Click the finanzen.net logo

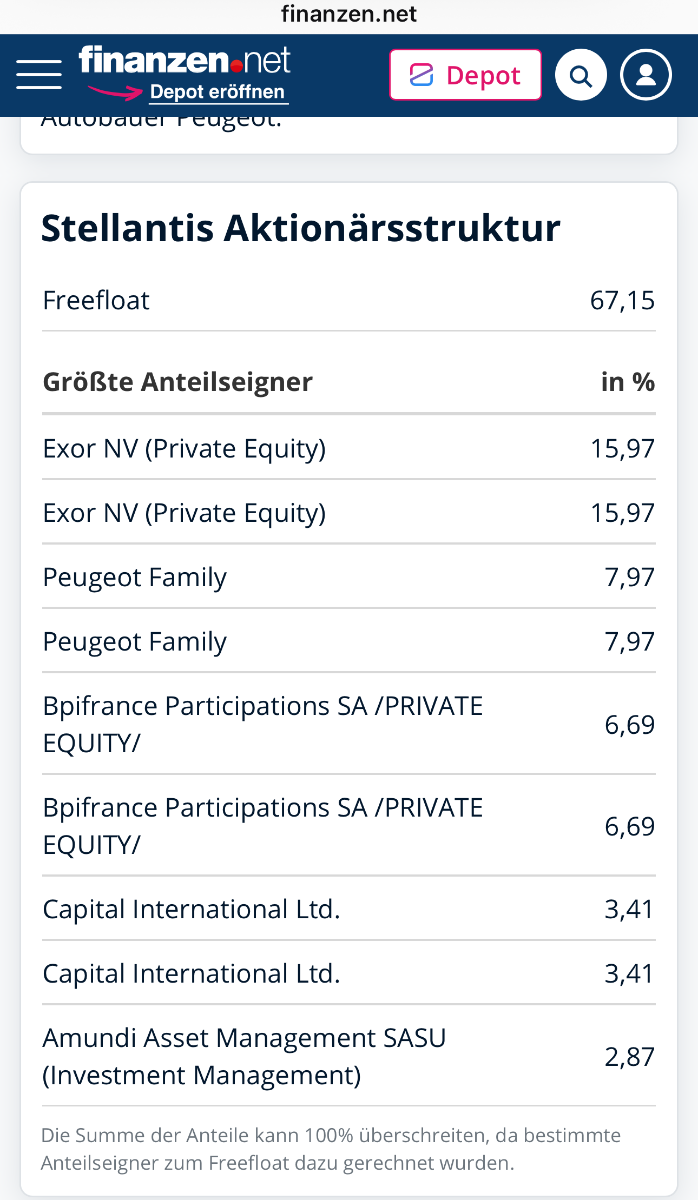(x=185, y=61)
